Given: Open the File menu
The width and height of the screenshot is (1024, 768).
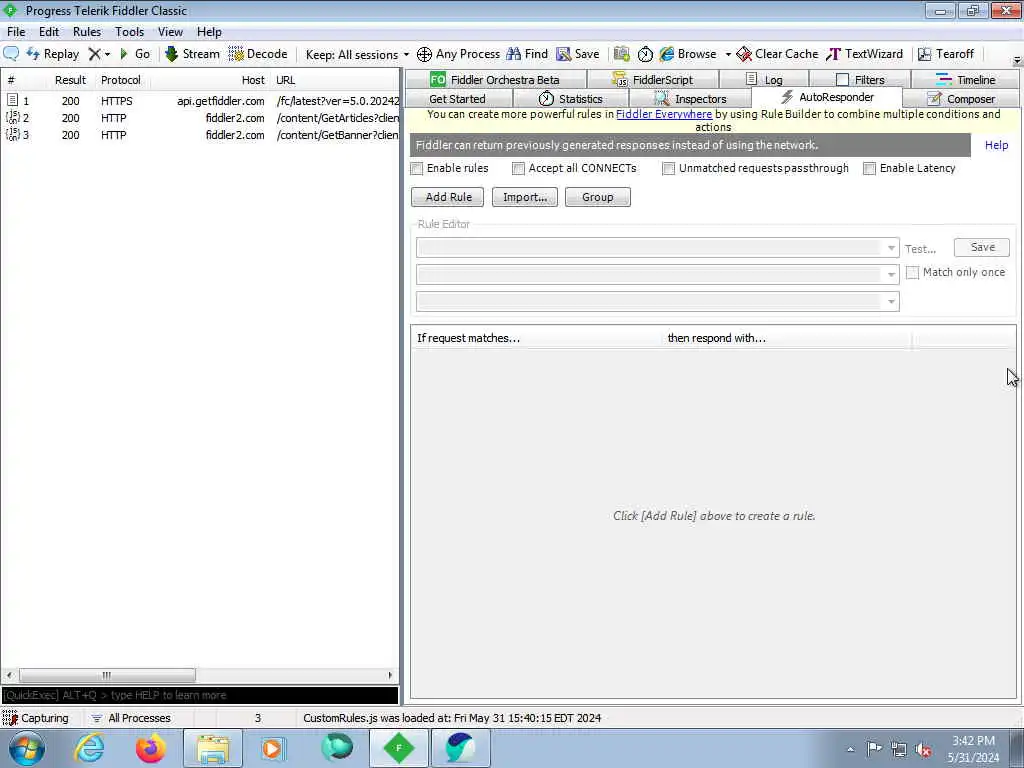Looking at the screenshot, I should [x=16, y=32].
